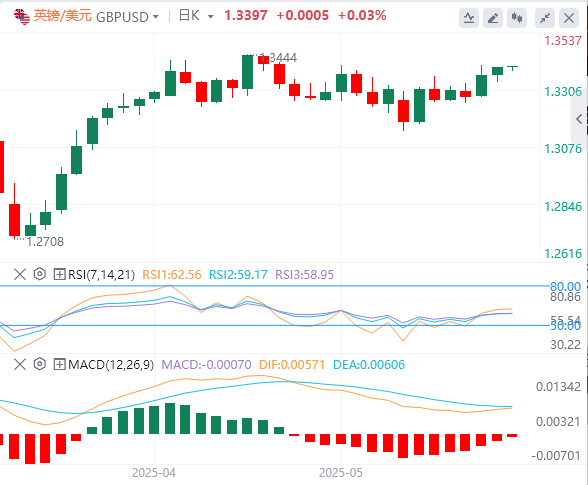The height and width of the screenshot is (485, 588).
Task: Collapse chart with shrink arrows icon
Action: (x=544, y=18)
